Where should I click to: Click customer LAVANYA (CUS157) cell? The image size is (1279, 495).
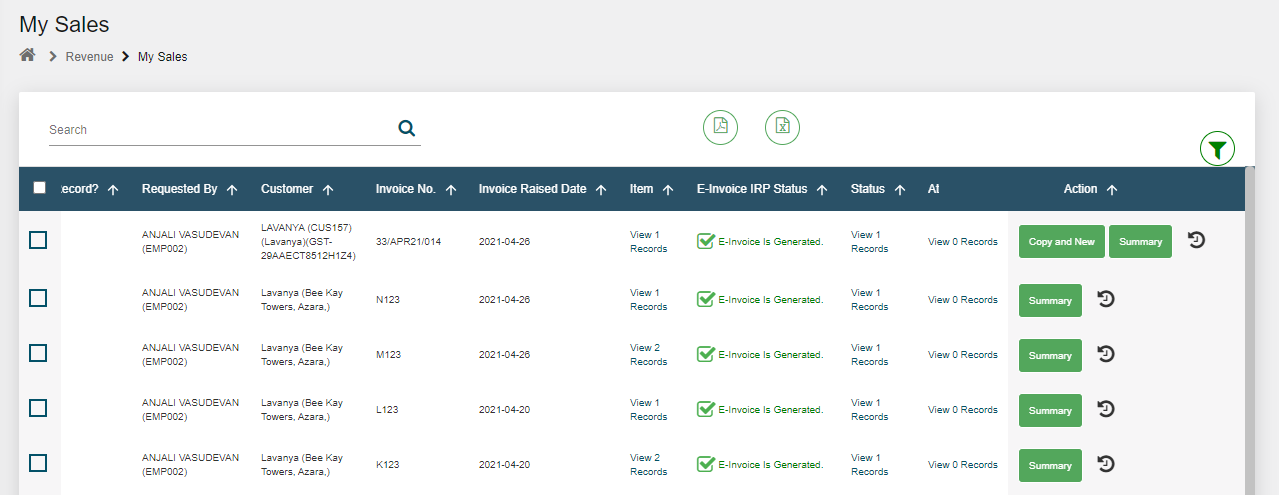(309, 242)
